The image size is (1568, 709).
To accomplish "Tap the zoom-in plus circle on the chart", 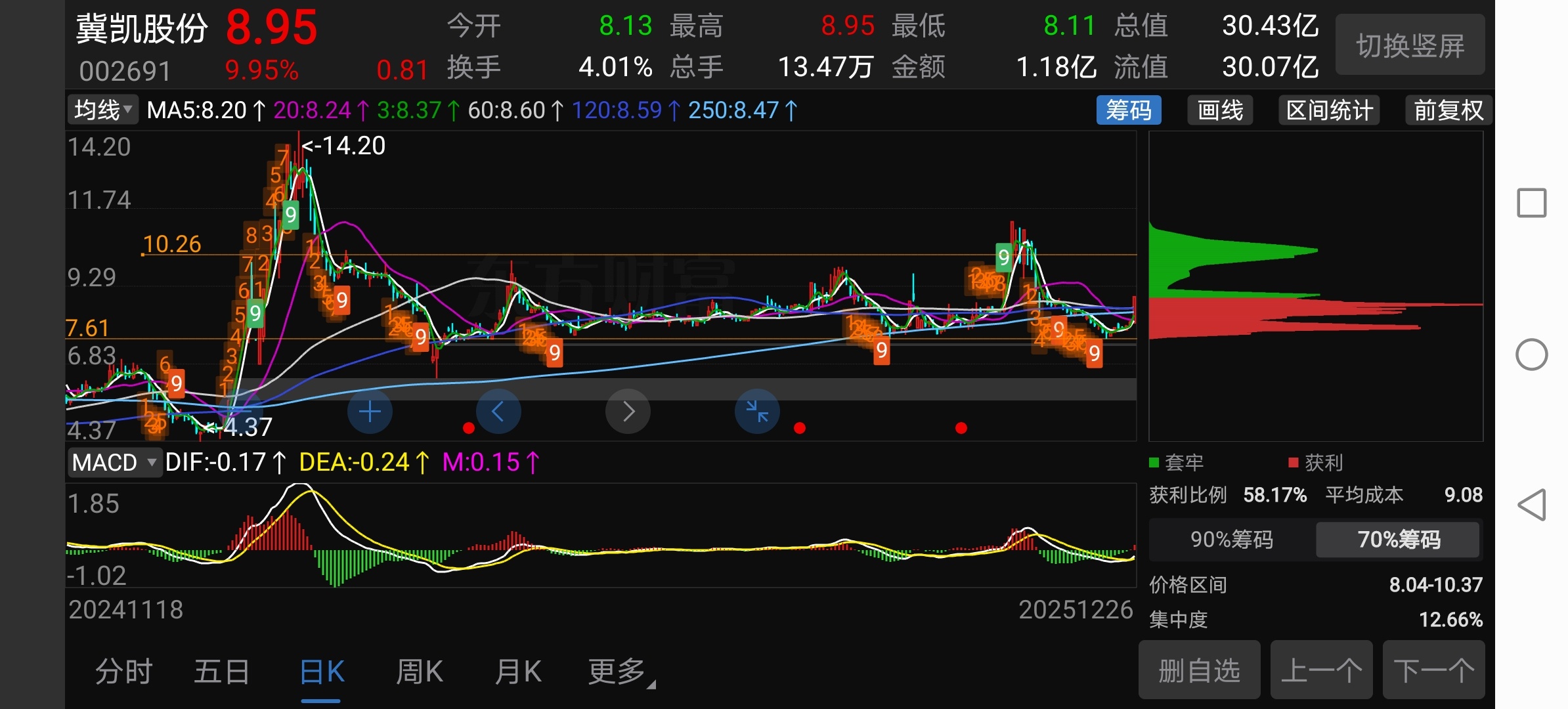I will pos(370,412).
